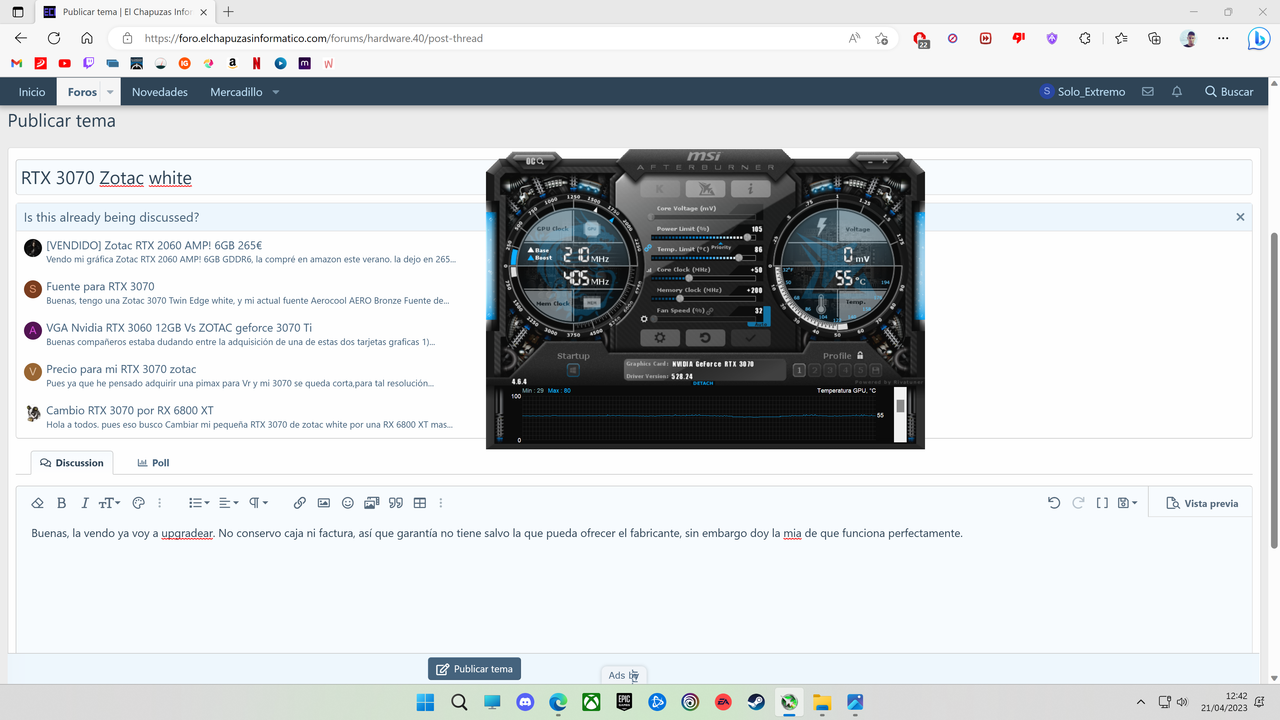Open smilies emoji picker
Image resolution: width=1280 pixels, height=720 pixels.
[x=348, y=503]
